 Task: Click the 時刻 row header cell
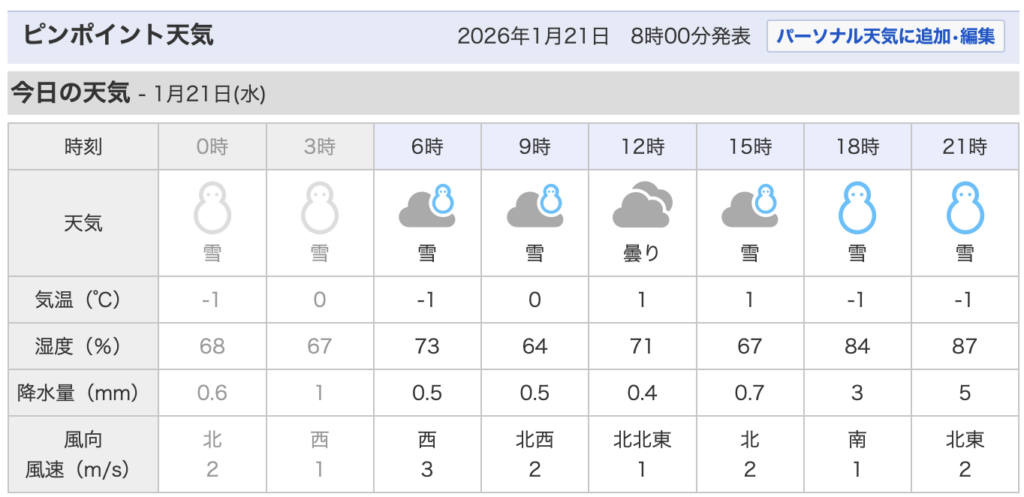[83, 147]
